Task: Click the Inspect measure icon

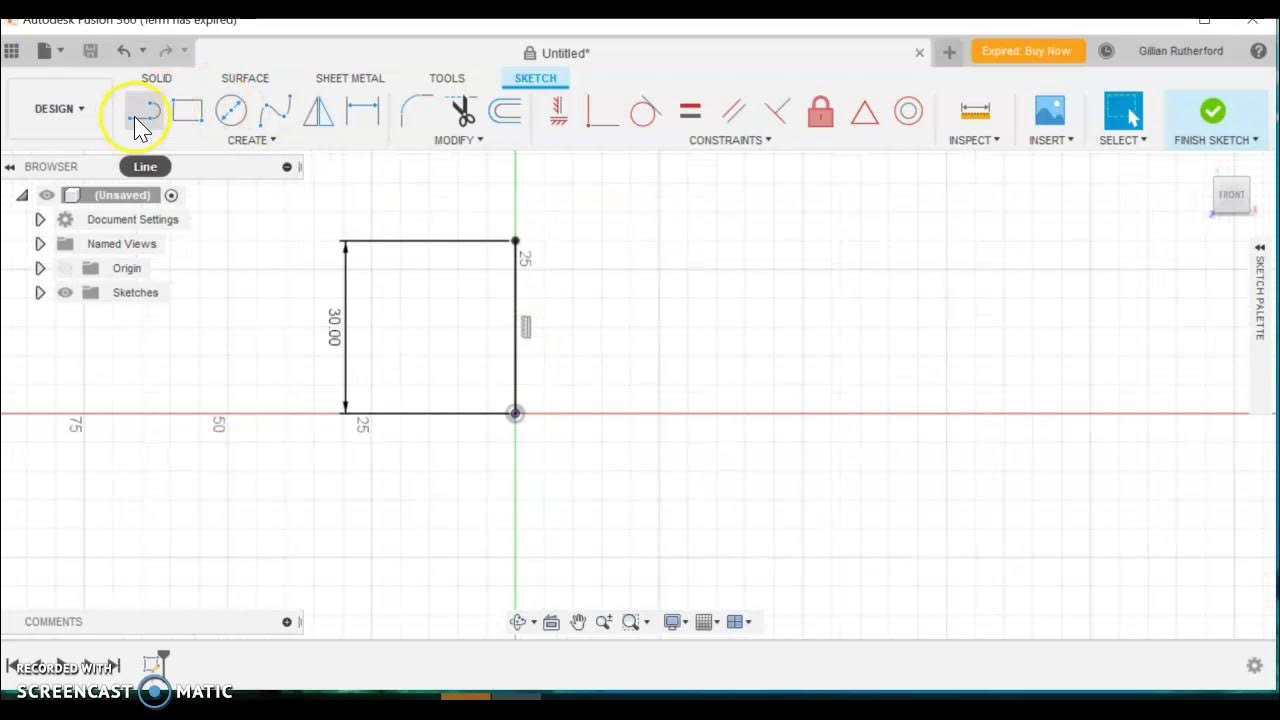Action: pos(975,111)
